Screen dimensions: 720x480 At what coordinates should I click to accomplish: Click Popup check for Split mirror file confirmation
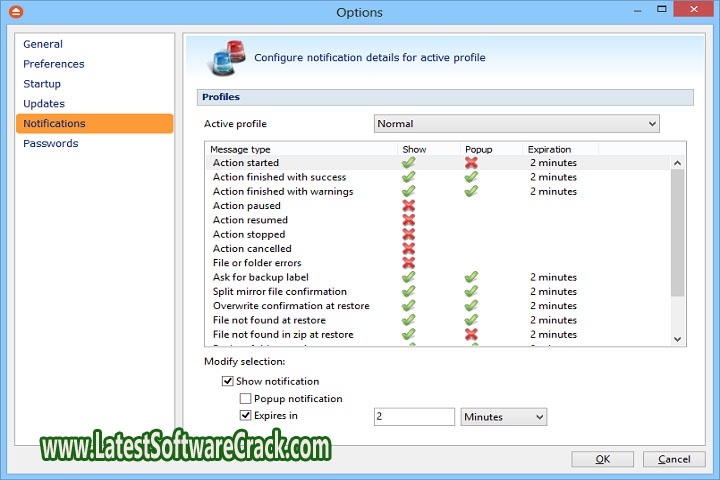(x=471, y=291)
